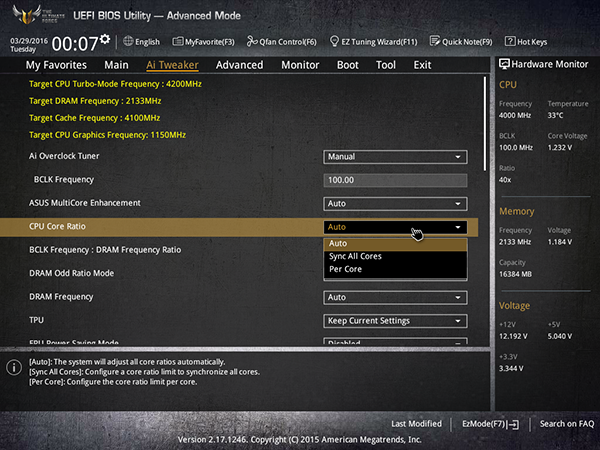Launch EZ Tuning Wizard(F11)
The height and width of the screenshot is (450, 600).
point(373,41)
